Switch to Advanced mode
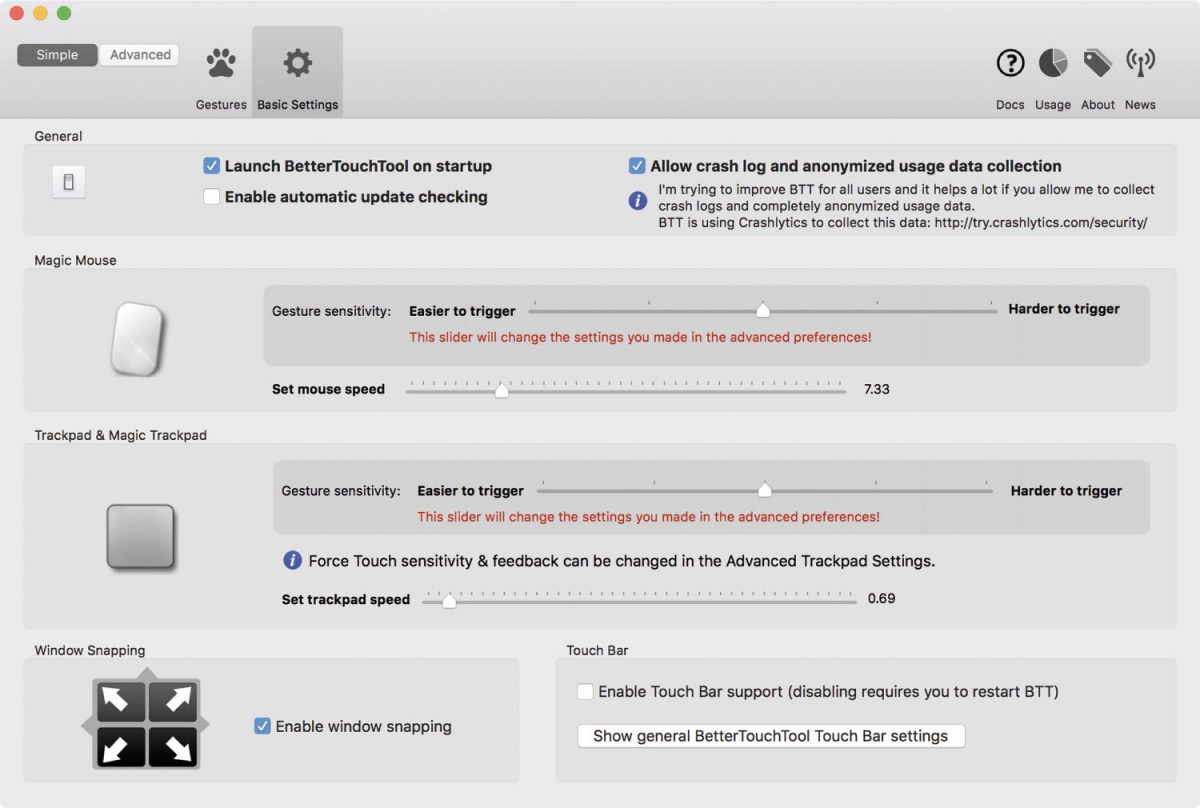1200x808 pixels. point(140,55)
